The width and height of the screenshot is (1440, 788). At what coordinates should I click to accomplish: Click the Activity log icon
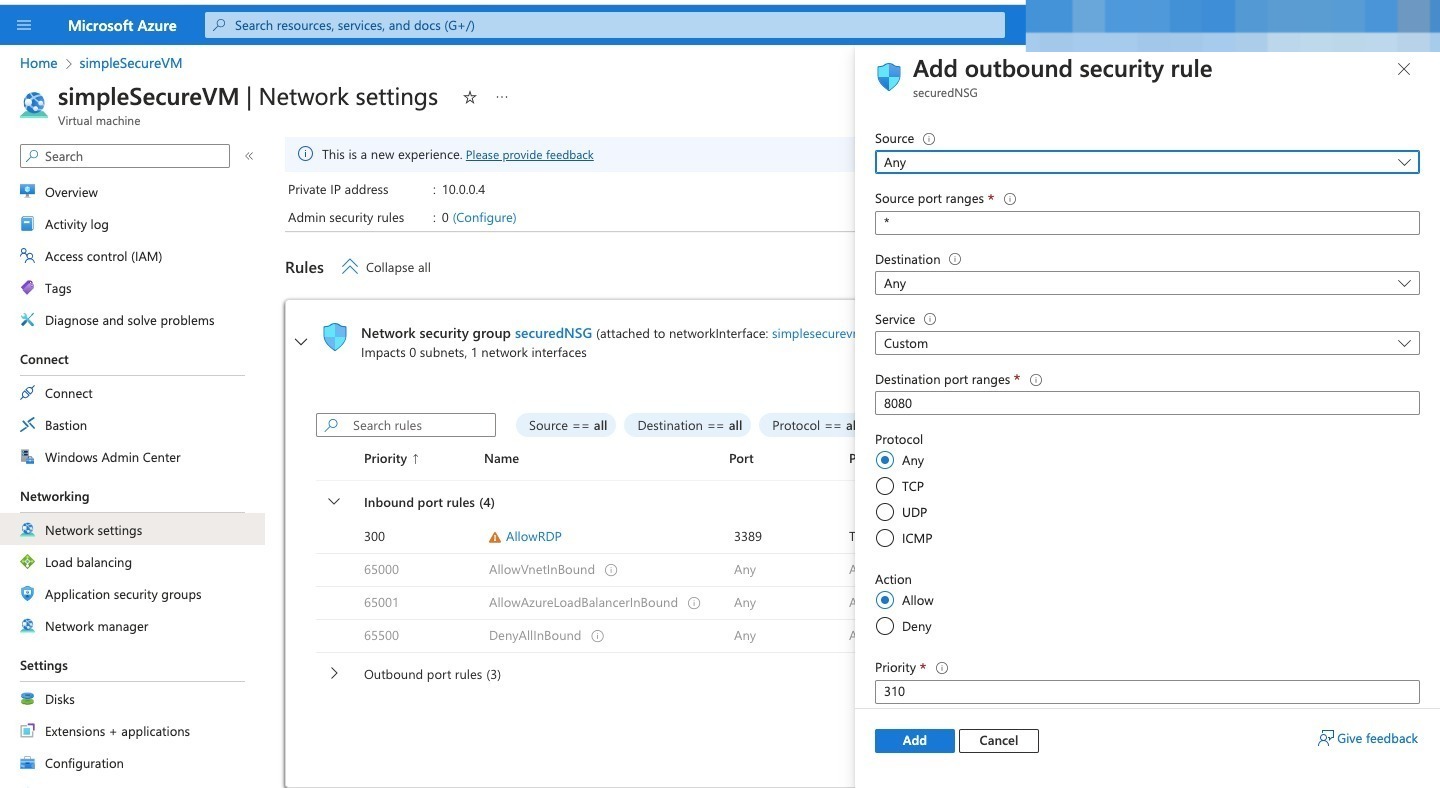point(28,224)
